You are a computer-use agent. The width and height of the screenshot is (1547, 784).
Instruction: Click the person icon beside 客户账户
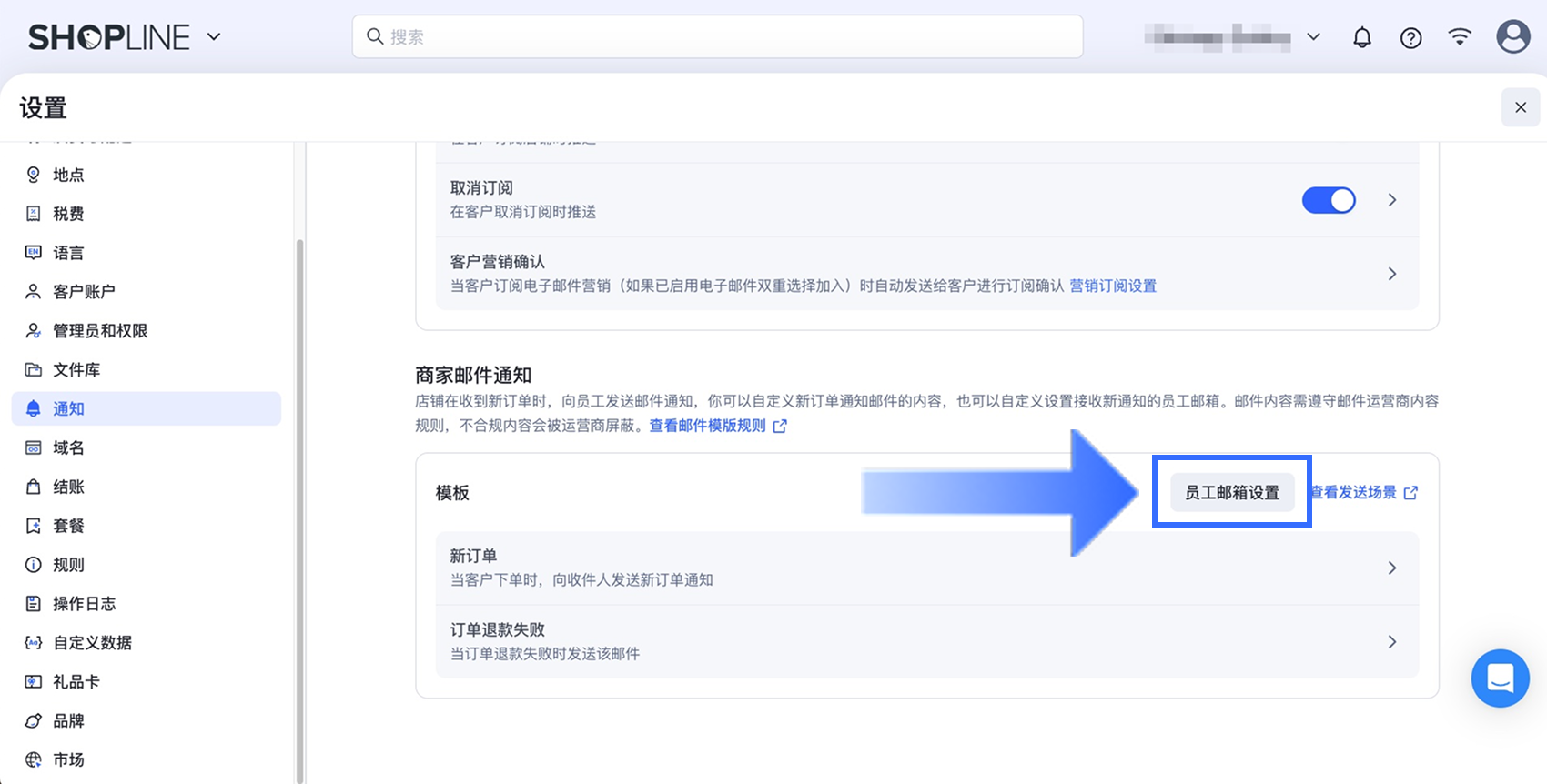coord(34,292)
